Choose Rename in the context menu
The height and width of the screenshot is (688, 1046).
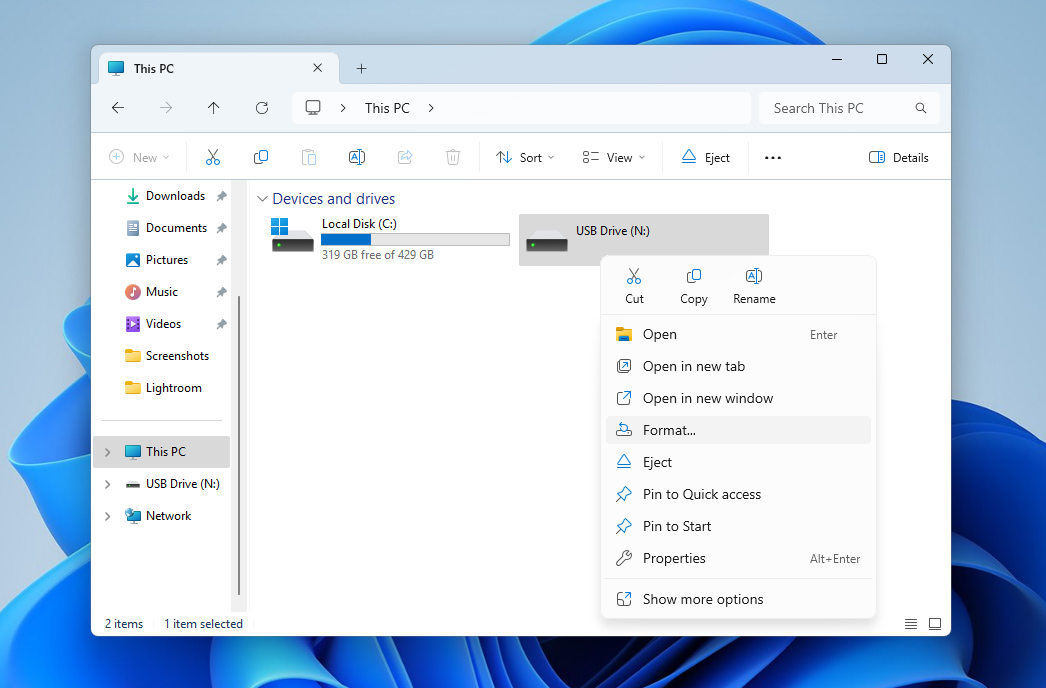click(754, 286)
